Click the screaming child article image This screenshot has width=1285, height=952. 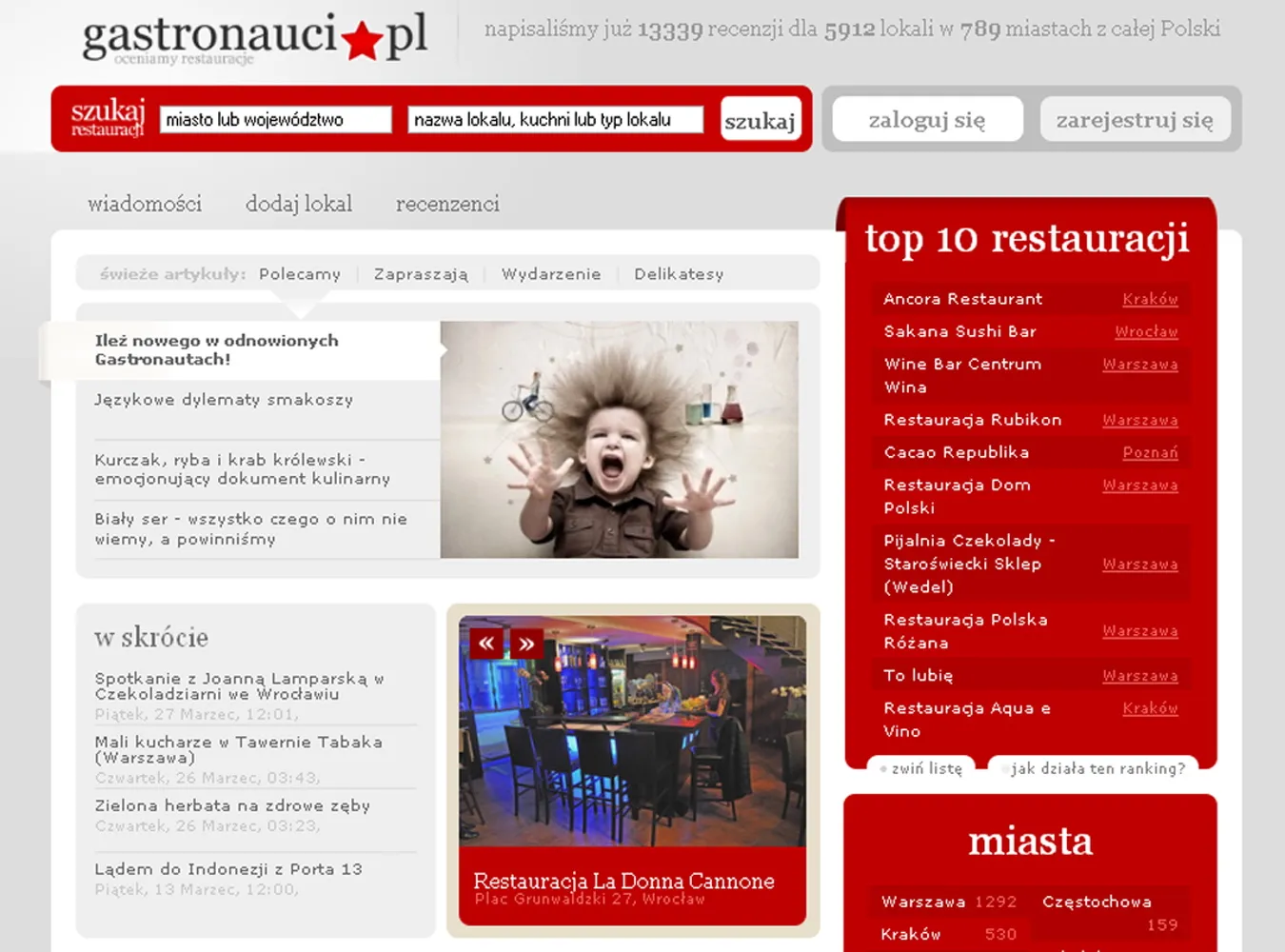619,439
